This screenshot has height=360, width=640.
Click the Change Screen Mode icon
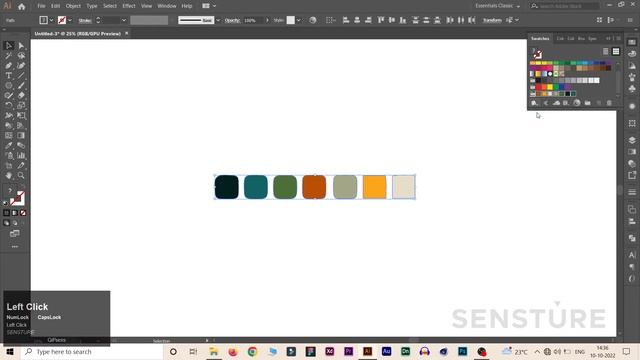pos(15,233)
